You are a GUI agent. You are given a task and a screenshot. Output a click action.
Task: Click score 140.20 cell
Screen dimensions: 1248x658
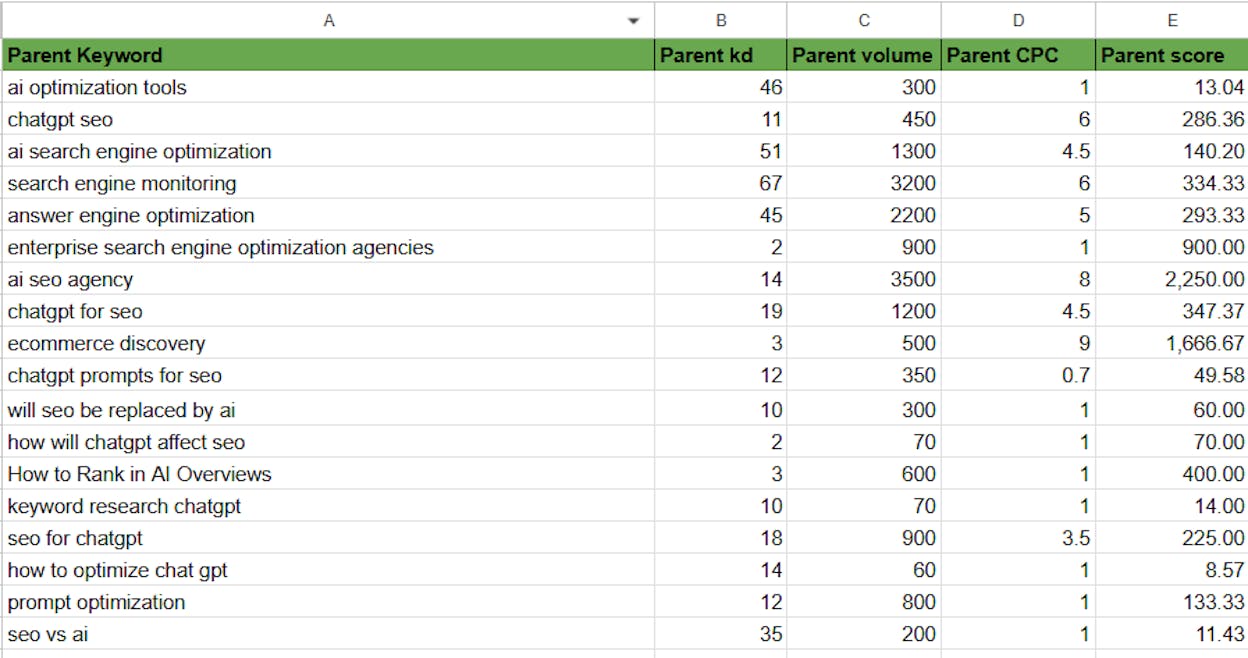click(1172, 151)
